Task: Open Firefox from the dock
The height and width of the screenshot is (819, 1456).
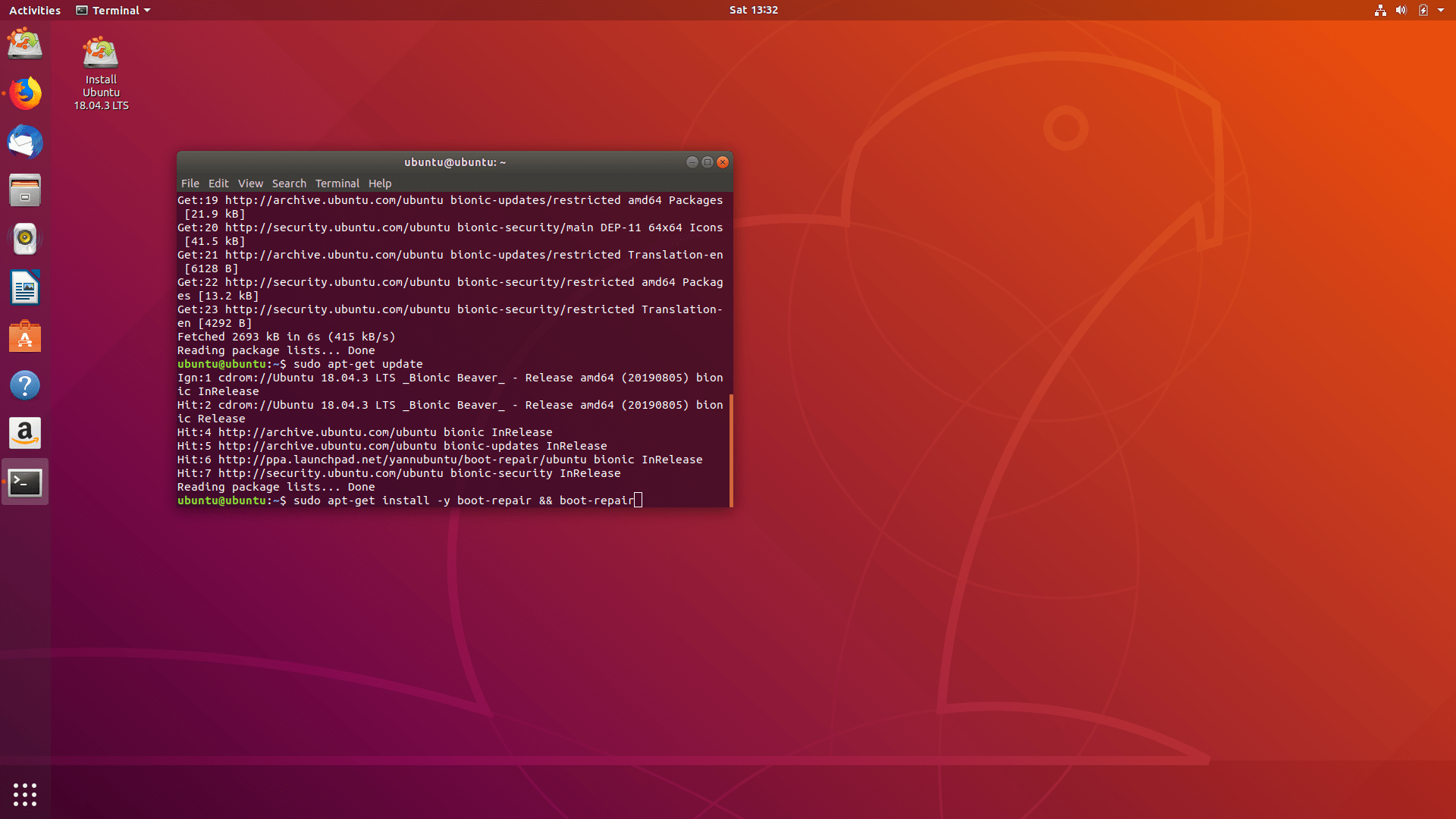Action: (25, 93)
